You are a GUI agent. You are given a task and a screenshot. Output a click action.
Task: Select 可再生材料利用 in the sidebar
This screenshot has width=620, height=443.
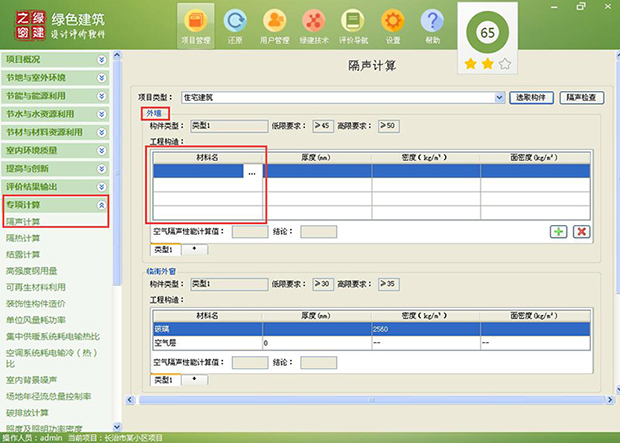point(36,287)
